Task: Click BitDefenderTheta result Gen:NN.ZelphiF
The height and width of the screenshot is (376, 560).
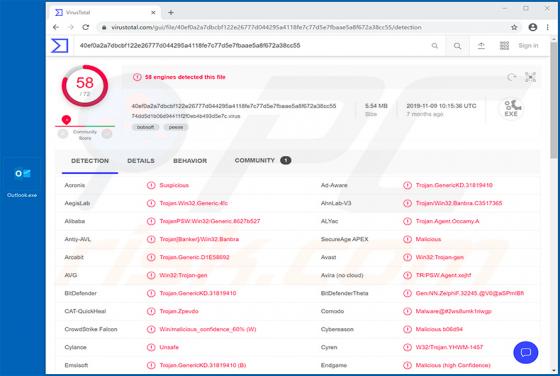Action: click(x=470, y=293)
